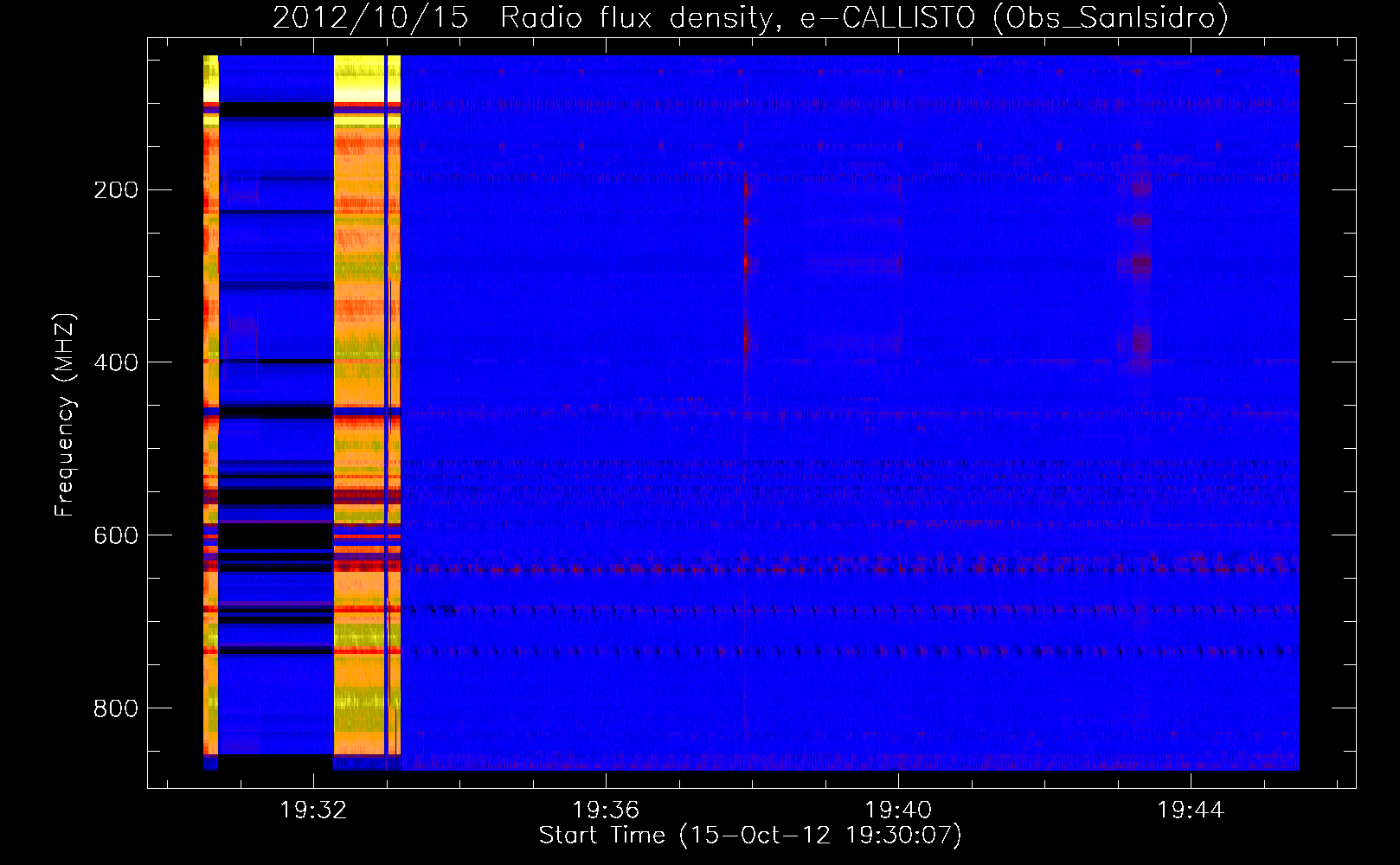Click the '600' frequency tick label
Image resolution: width=1400 pixels, height=865 pixels.
116,535
